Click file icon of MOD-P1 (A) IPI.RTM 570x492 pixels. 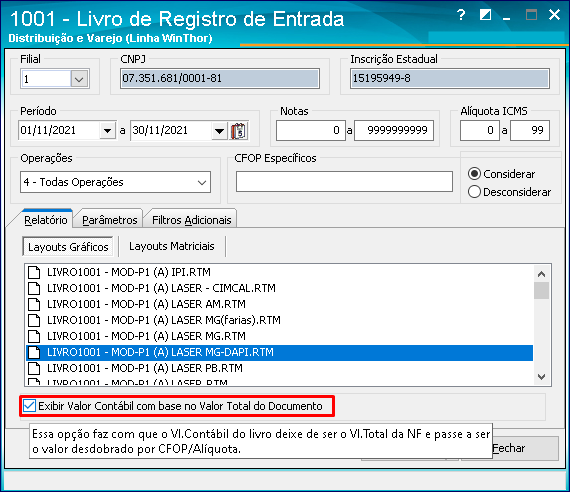pyautogui.click(x=34, y=272)
